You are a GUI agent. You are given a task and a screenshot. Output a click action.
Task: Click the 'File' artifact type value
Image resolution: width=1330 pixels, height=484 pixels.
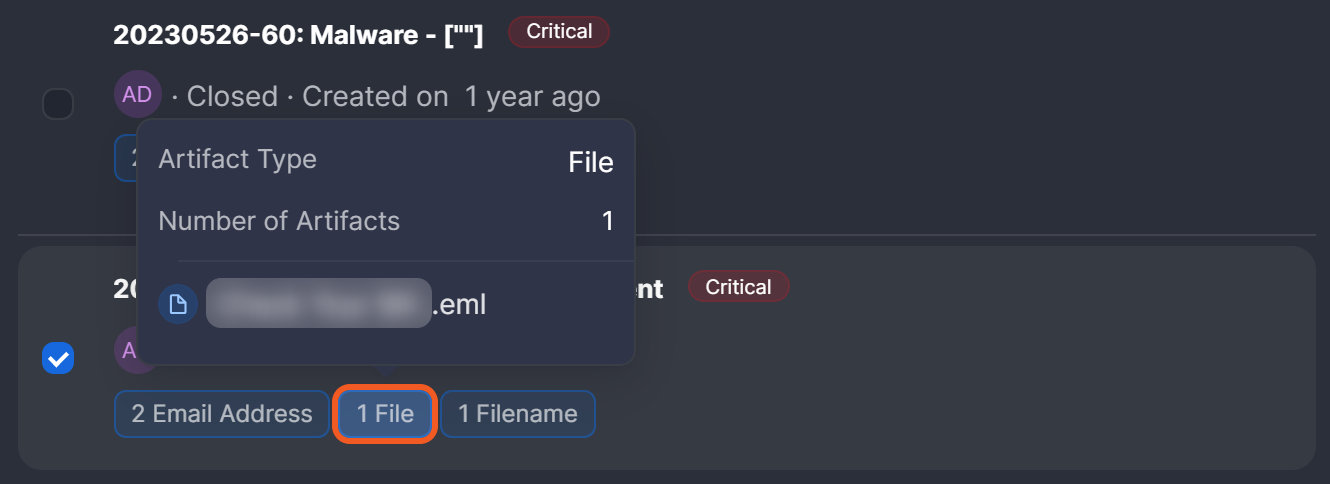(590, 163)
